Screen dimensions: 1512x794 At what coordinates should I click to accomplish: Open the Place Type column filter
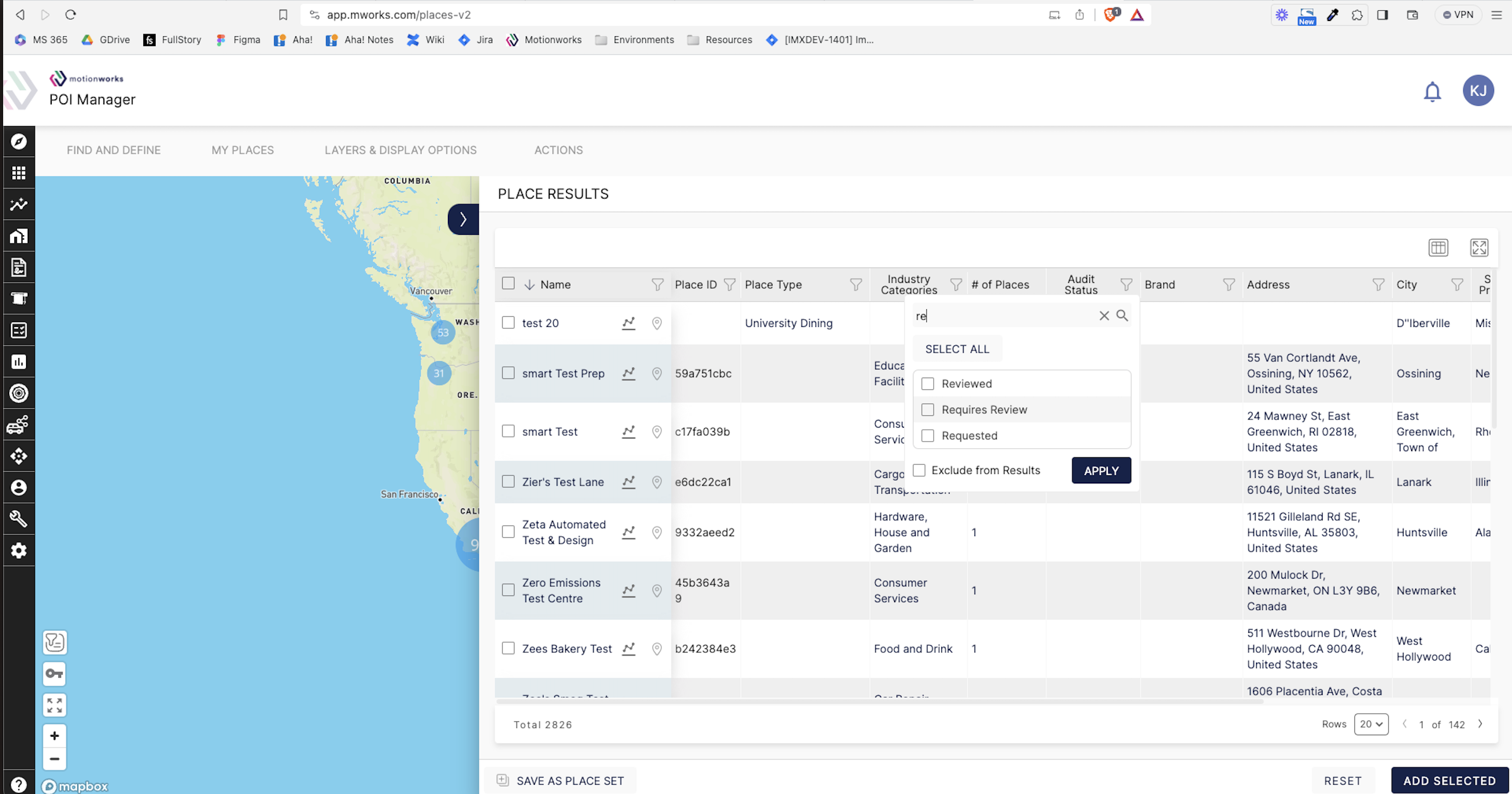tap(856, 284)
